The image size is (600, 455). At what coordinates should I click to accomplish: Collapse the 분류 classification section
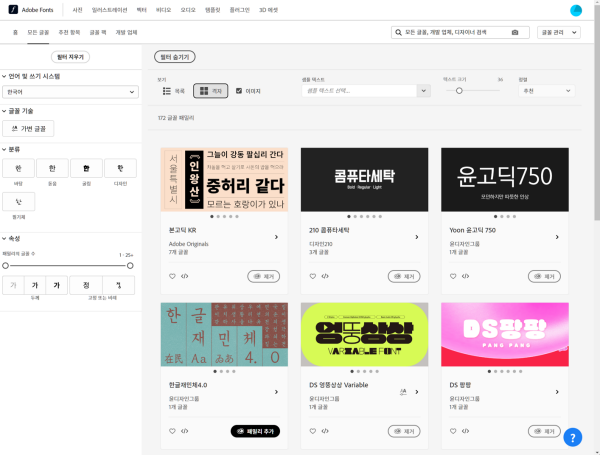coord(11,149)
